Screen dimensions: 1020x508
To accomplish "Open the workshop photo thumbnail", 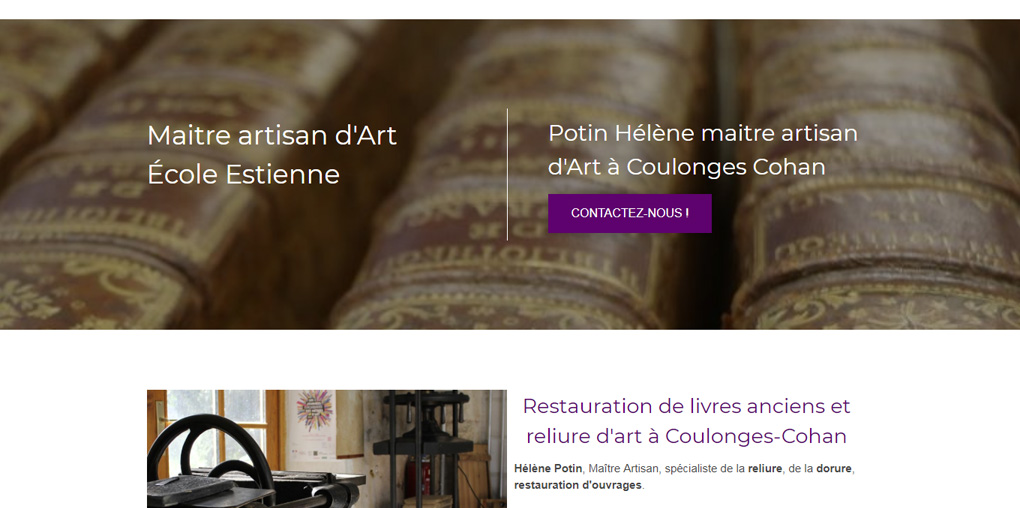I will pyautogui.click(x=327, y=449).
